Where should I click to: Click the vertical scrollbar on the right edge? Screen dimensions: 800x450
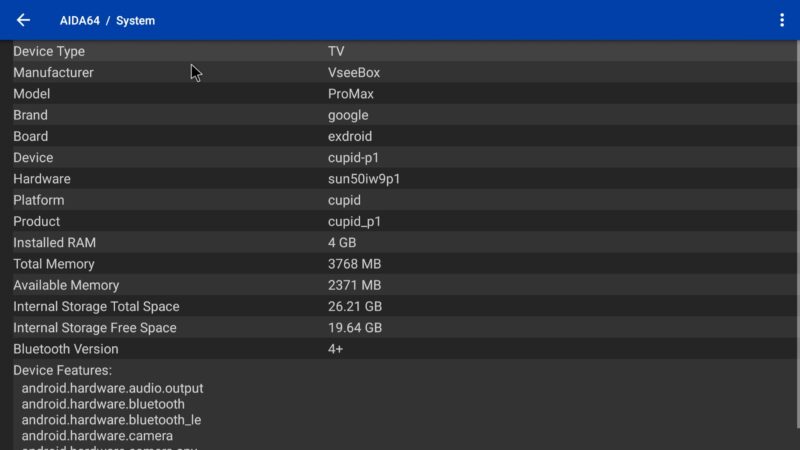[x=797, y=235]
